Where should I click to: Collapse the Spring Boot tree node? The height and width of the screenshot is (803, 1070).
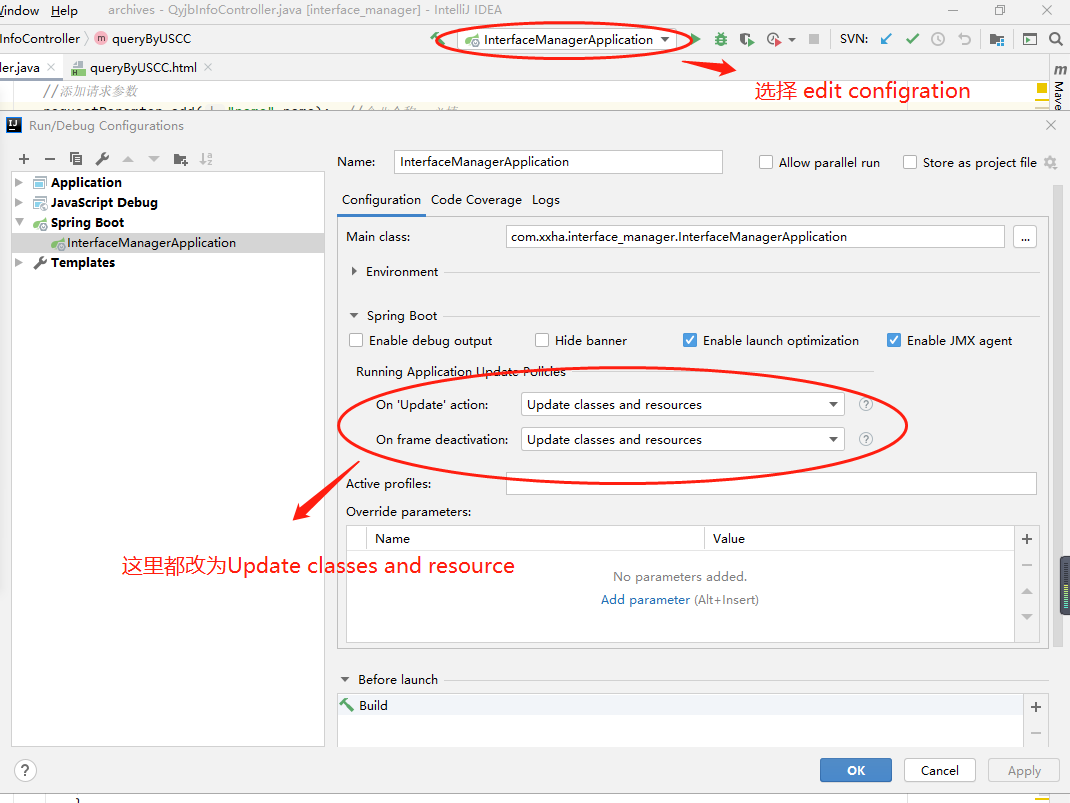tap(19, 222)
